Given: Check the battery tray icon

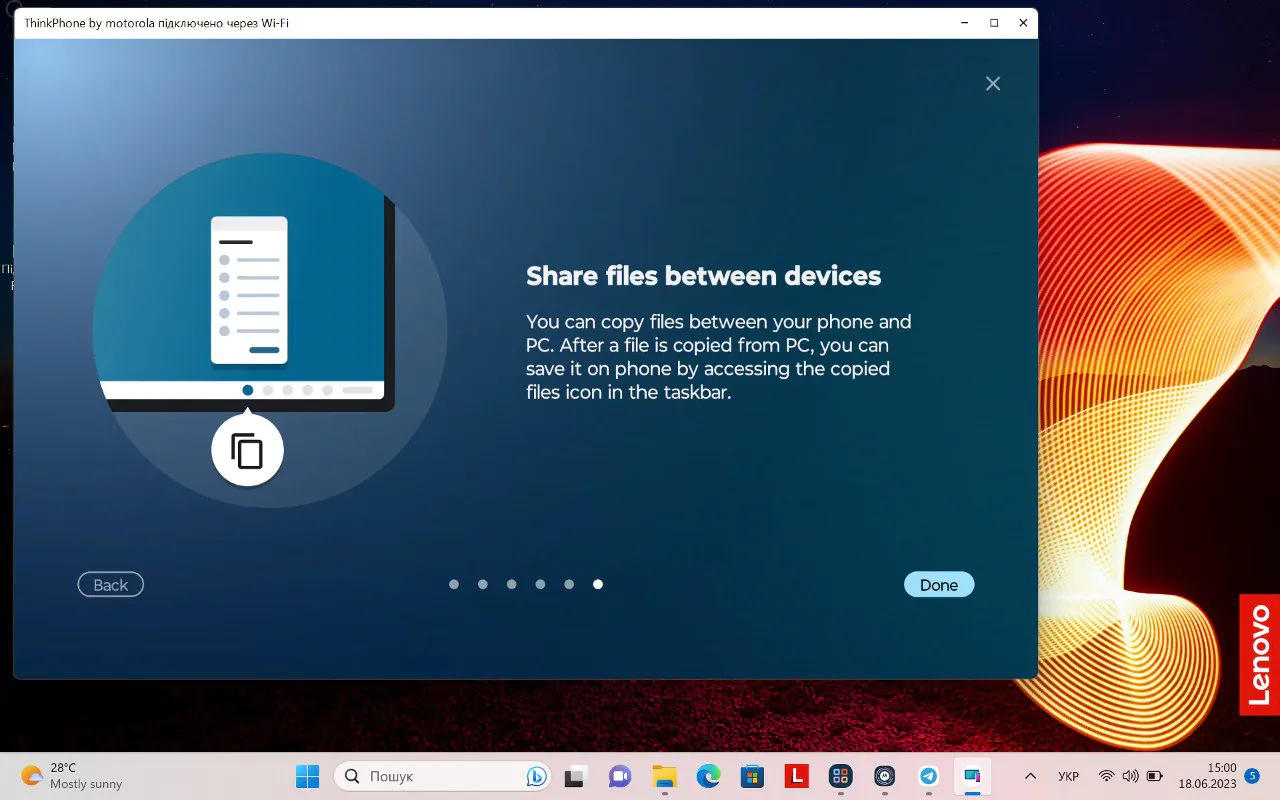Looking at the screenshot, I should click(1155, 776).
